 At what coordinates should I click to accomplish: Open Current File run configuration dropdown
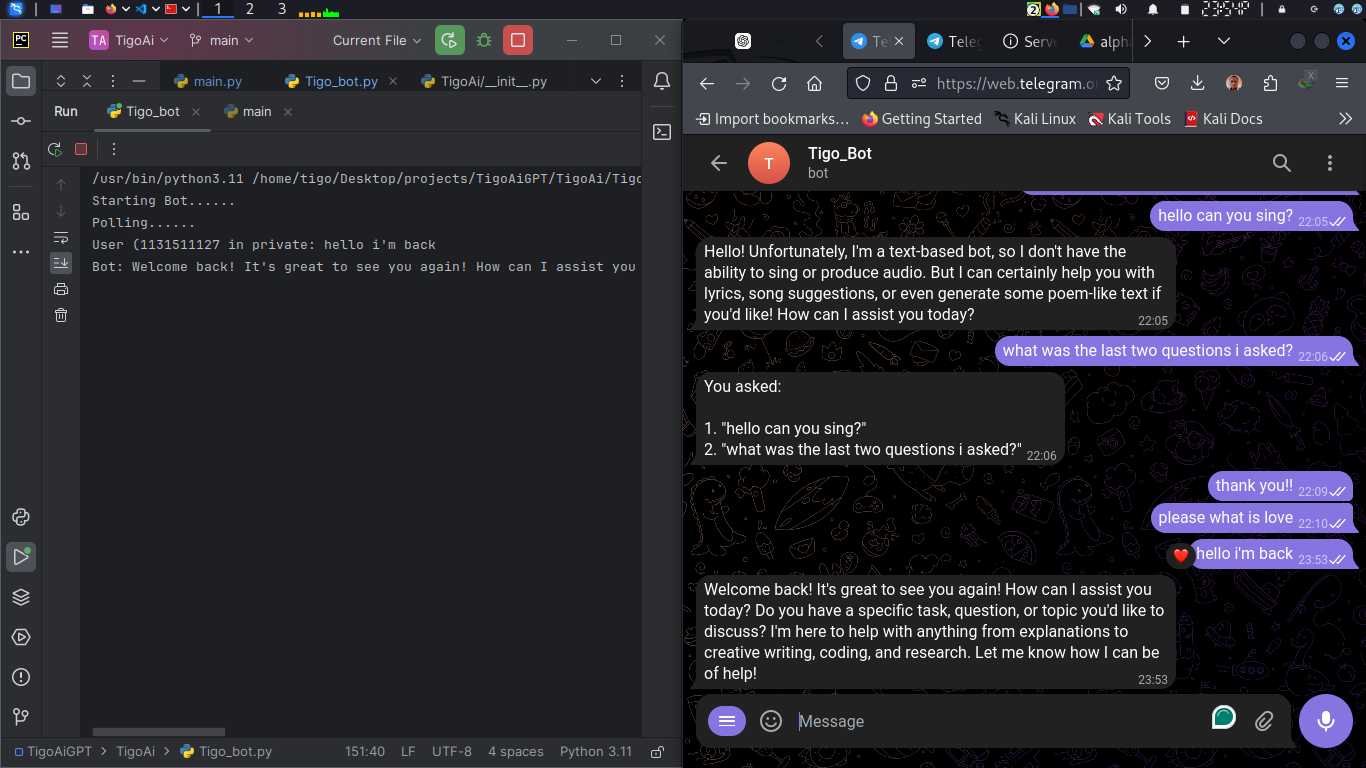[378, 40]
